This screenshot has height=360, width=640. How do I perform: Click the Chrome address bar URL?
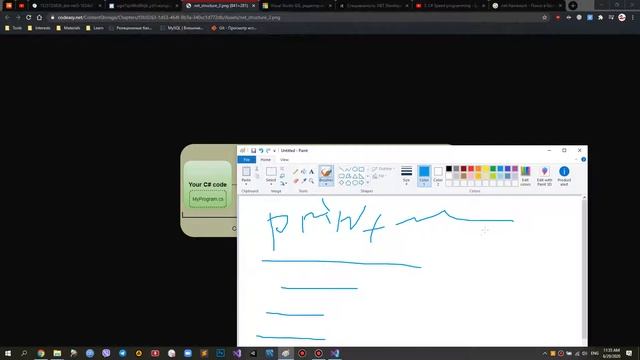point(169,18)
